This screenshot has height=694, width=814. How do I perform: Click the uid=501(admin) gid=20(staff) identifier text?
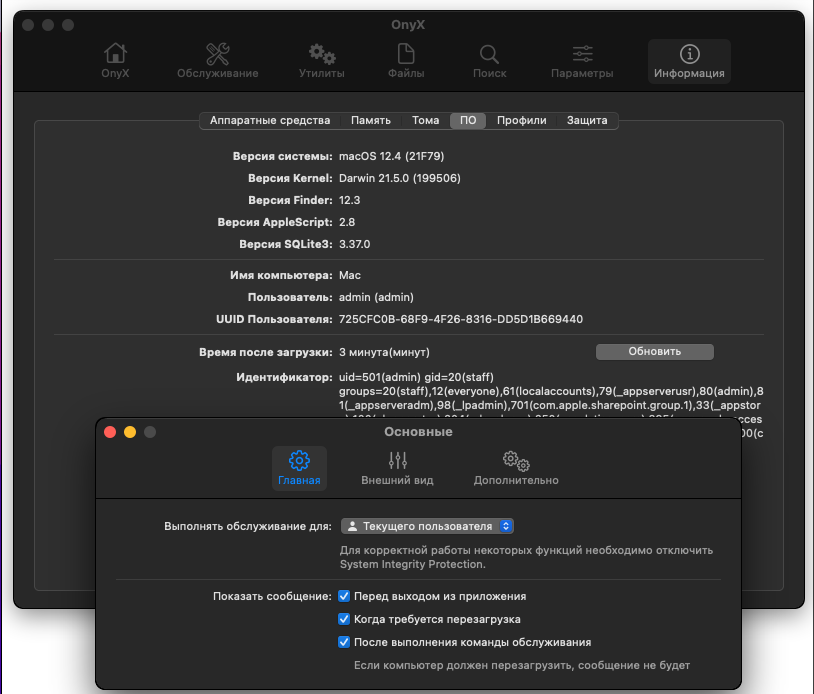416,377
